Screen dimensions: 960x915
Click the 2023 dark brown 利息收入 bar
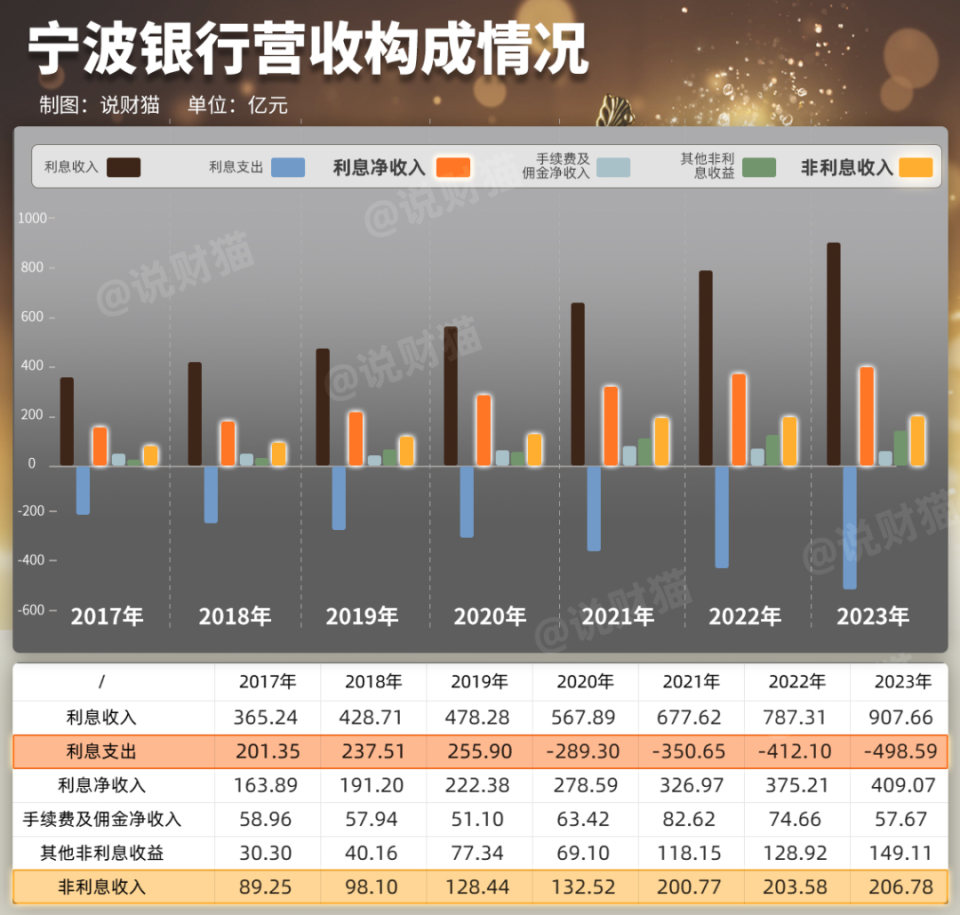833,354
